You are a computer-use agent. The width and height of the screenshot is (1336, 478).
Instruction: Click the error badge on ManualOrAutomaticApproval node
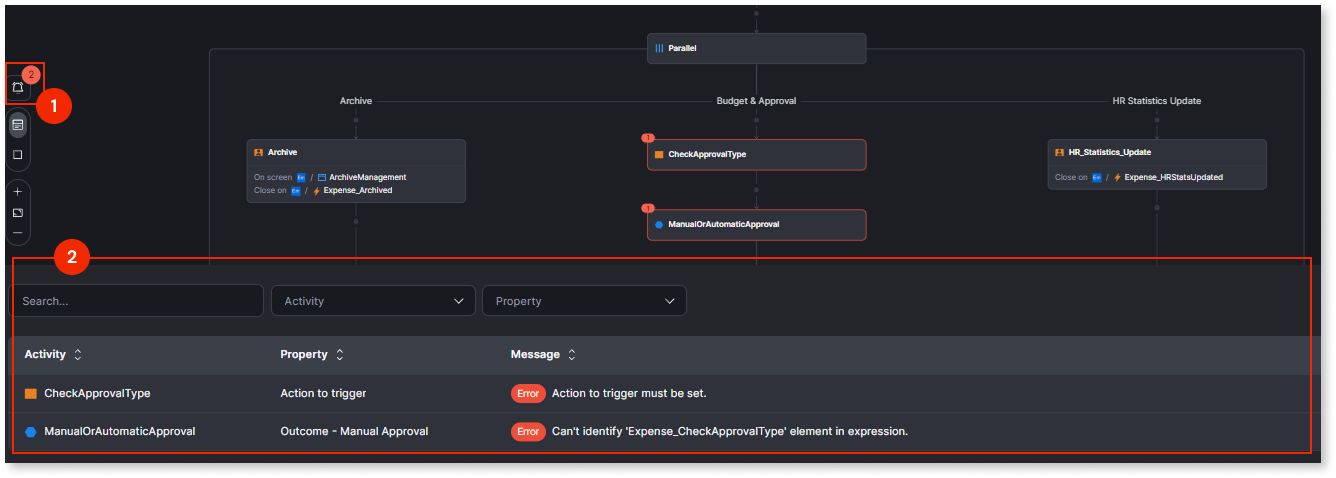tap(648, 208)
